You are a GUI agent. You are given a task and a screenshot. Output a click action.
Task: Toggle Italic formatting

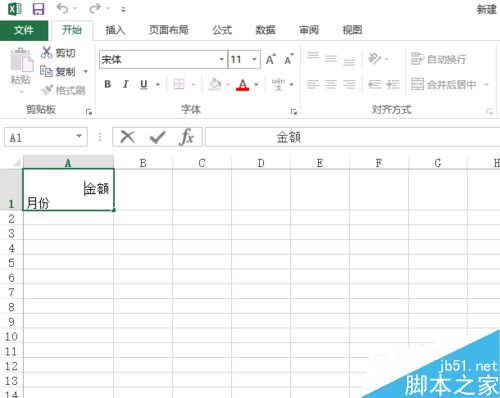point(125,84)
